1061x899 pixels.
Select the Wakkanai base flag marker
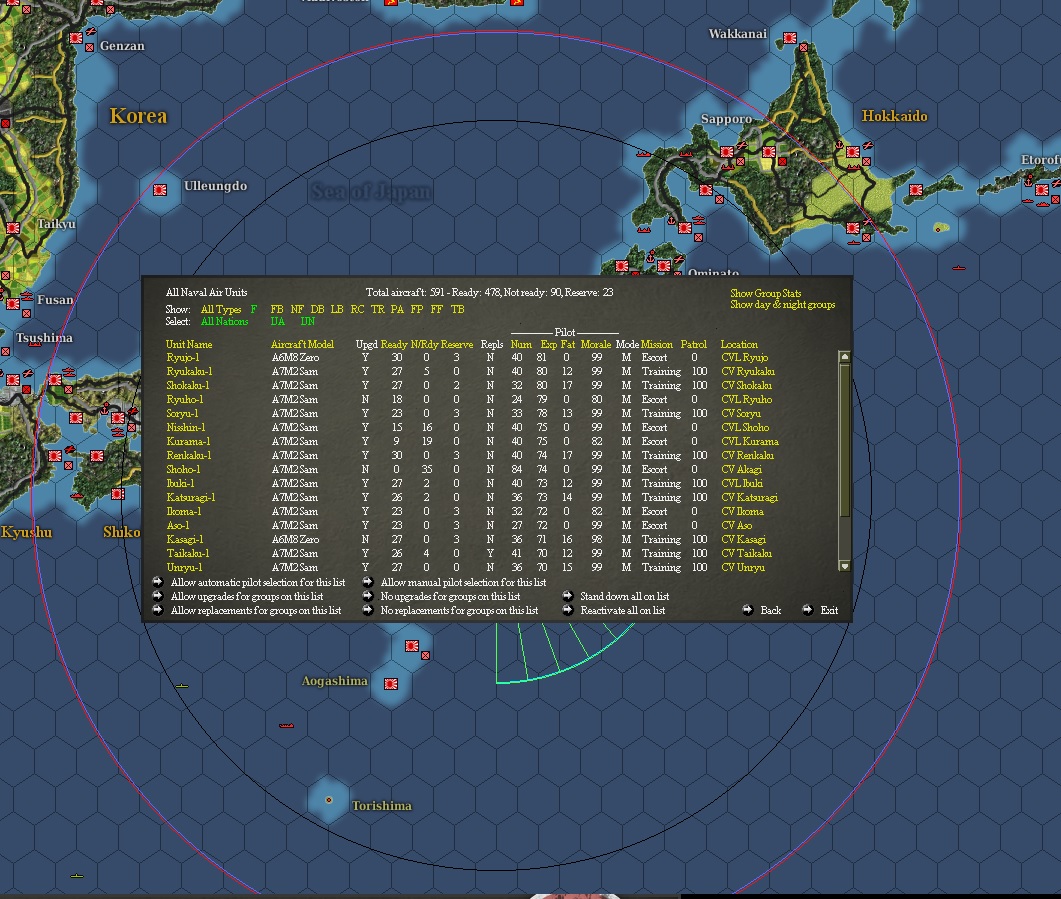(x=790, y=38)
